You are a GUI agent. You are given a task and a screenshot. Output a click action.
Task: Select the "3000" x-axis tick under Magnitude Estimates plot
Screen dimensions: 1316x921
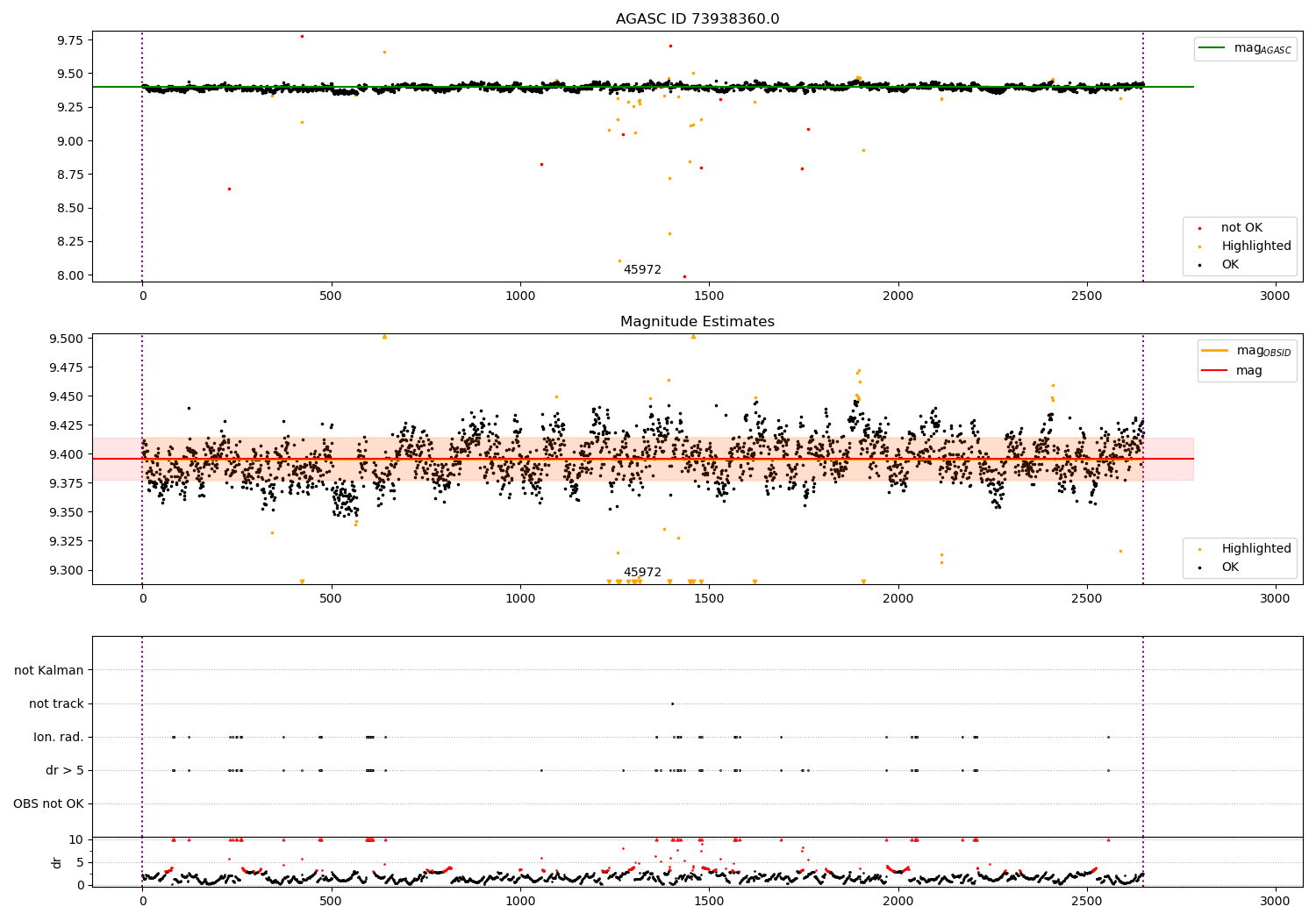coord(1275,599)
